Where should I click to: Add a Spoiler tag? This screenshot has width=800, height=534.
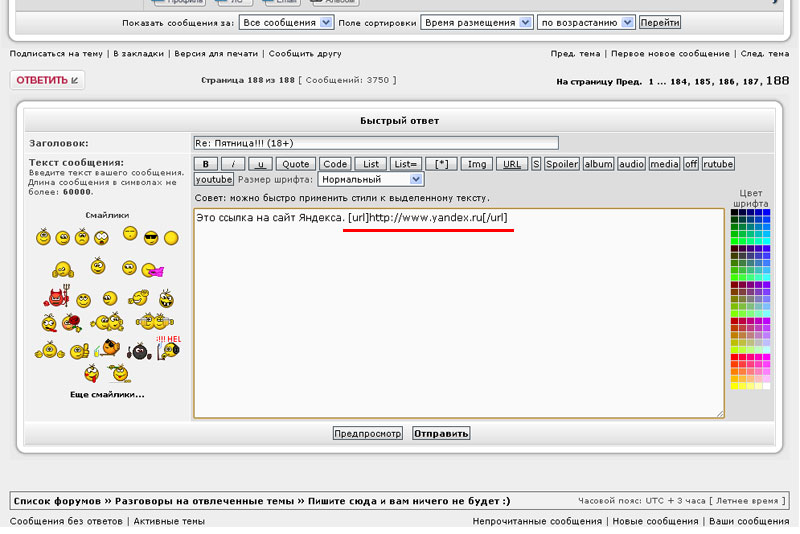[x=561, y=164]
